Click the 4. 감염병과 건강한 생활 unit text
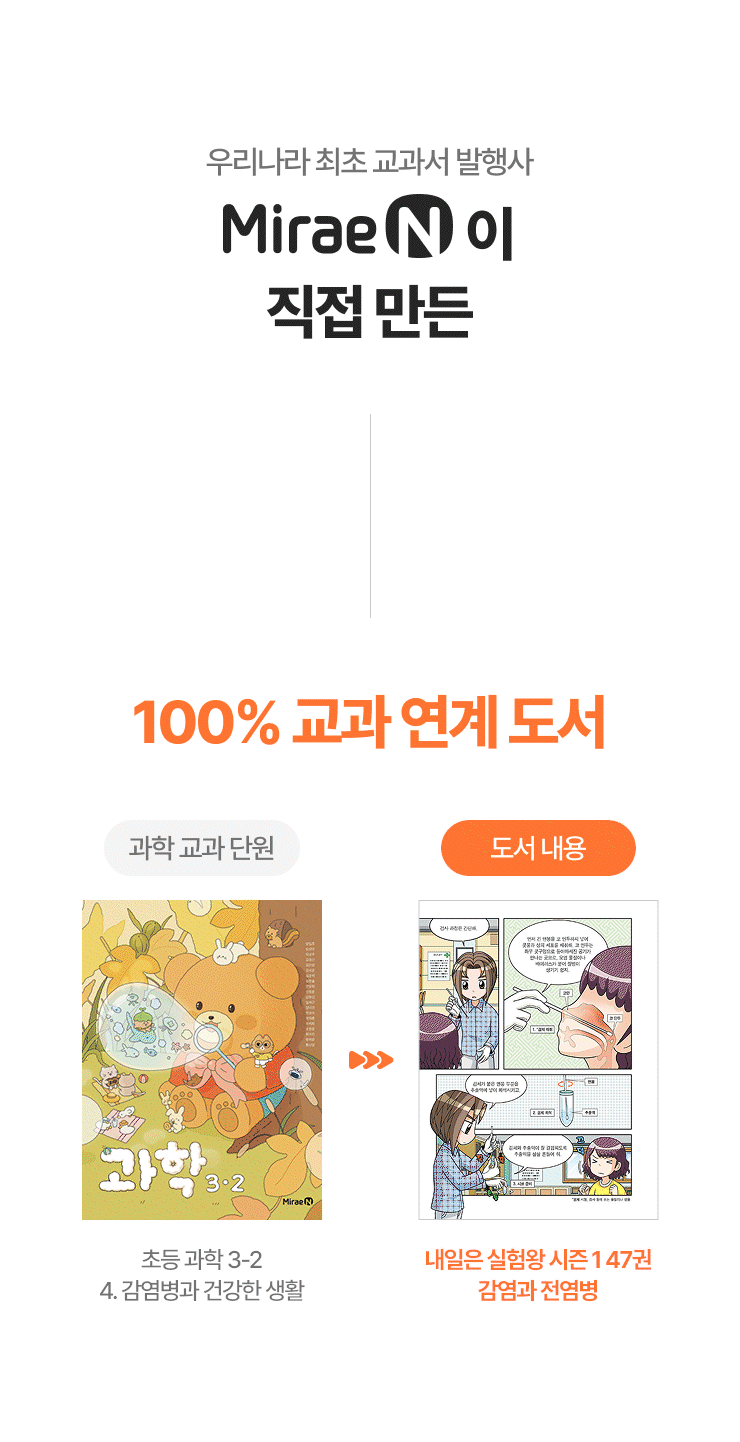 tap(202, 1291)
